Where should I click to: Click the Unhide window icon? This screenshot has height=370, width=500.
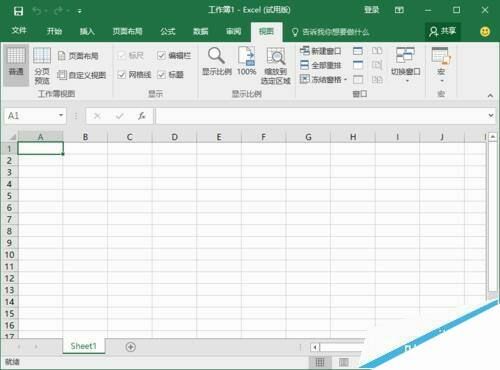tap(358, 79)
